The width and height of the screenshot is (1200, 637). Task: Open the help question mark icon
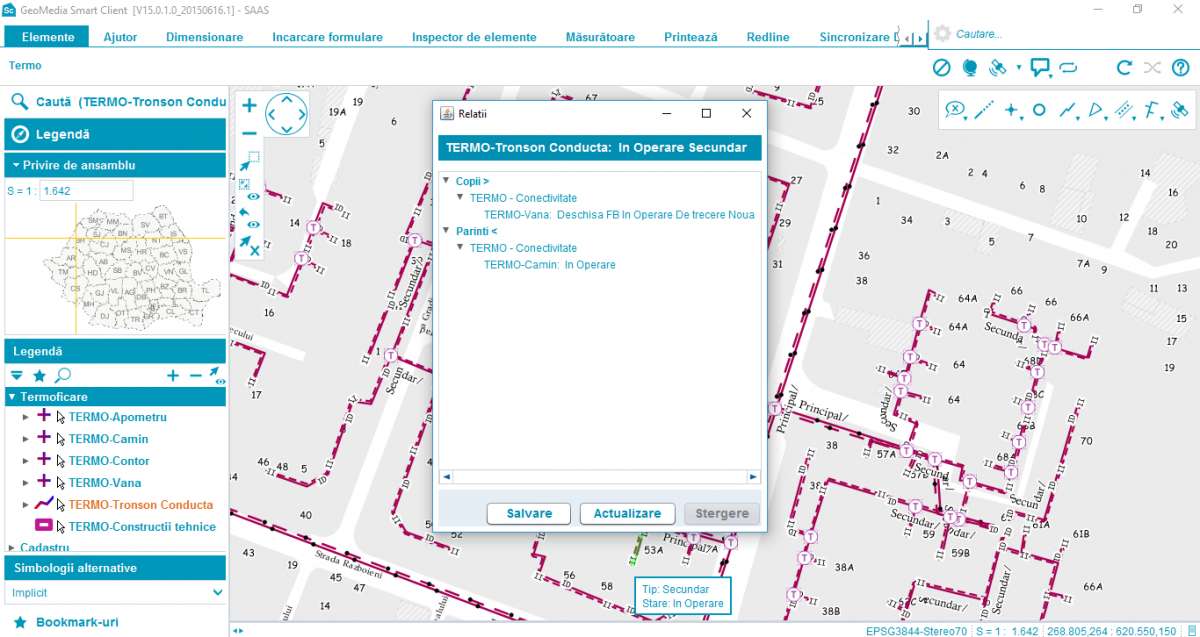[1180, 68]
